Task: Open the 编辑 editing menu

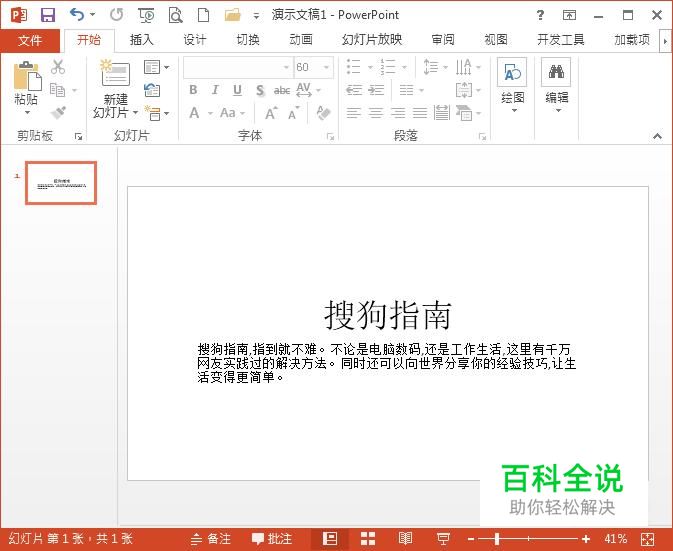Action: click(557, 86)
